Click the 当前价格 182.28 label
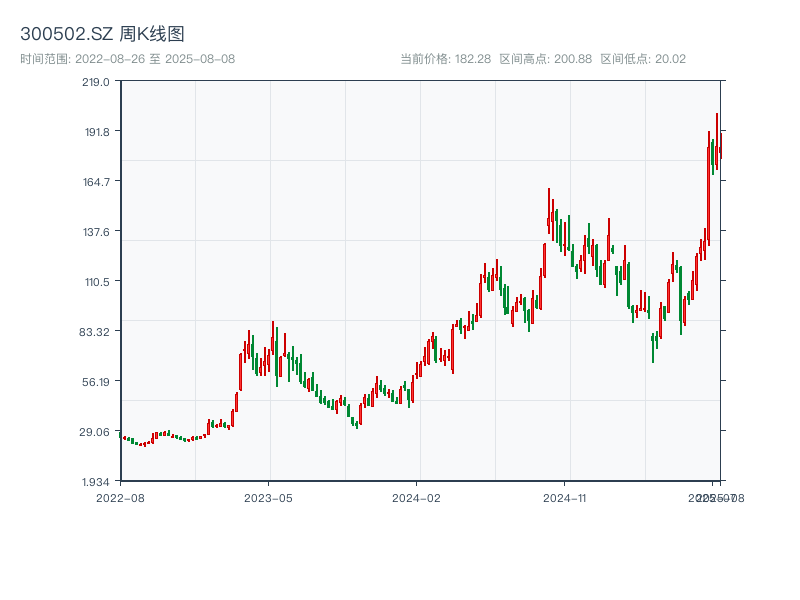The width and height of the screenshot is (800, 600). click(445, 59)
